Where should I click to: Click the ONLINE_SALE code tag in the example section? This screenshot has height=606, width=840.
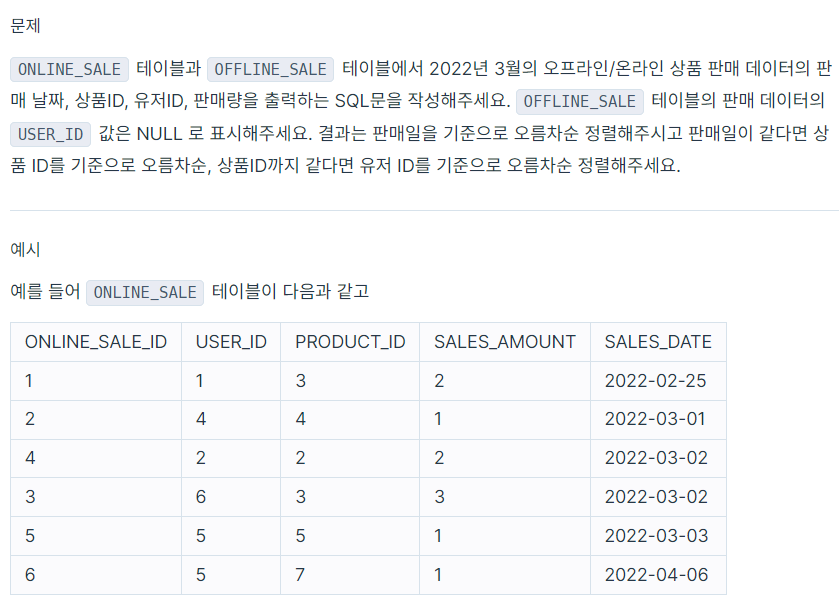tap(145, 293)
